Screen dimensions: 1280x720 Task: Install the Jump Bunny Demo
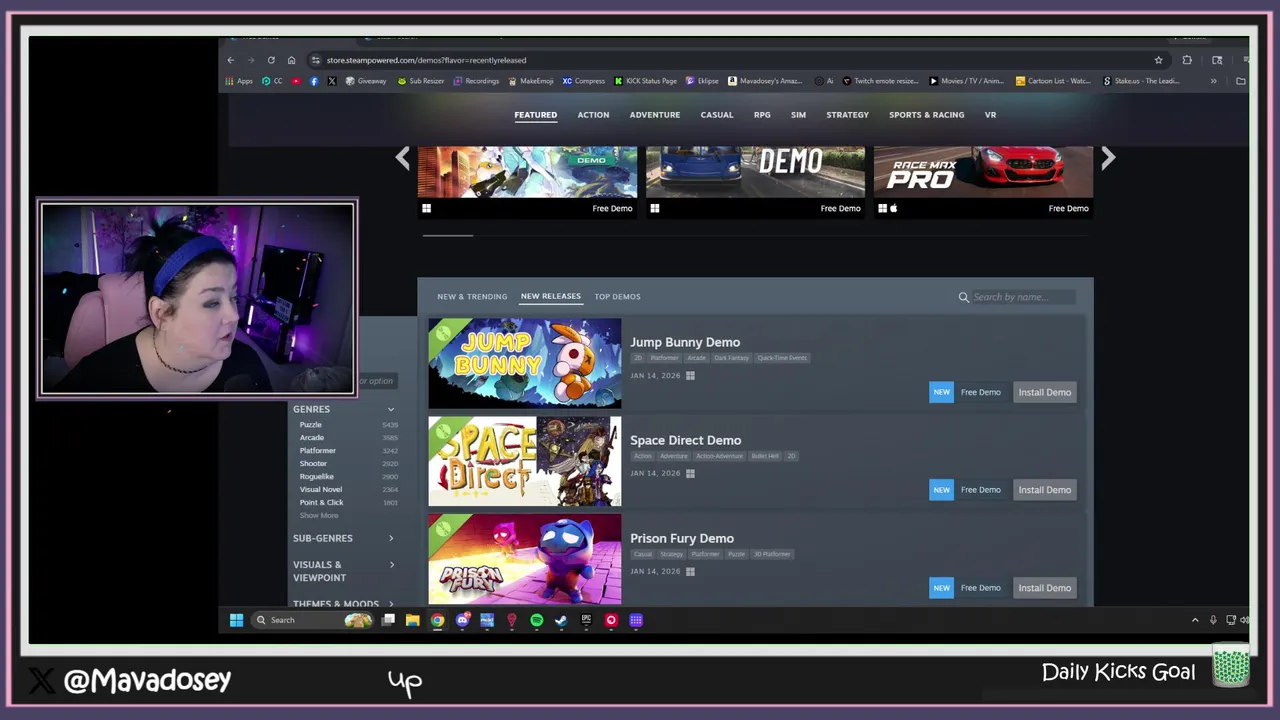1044,392
